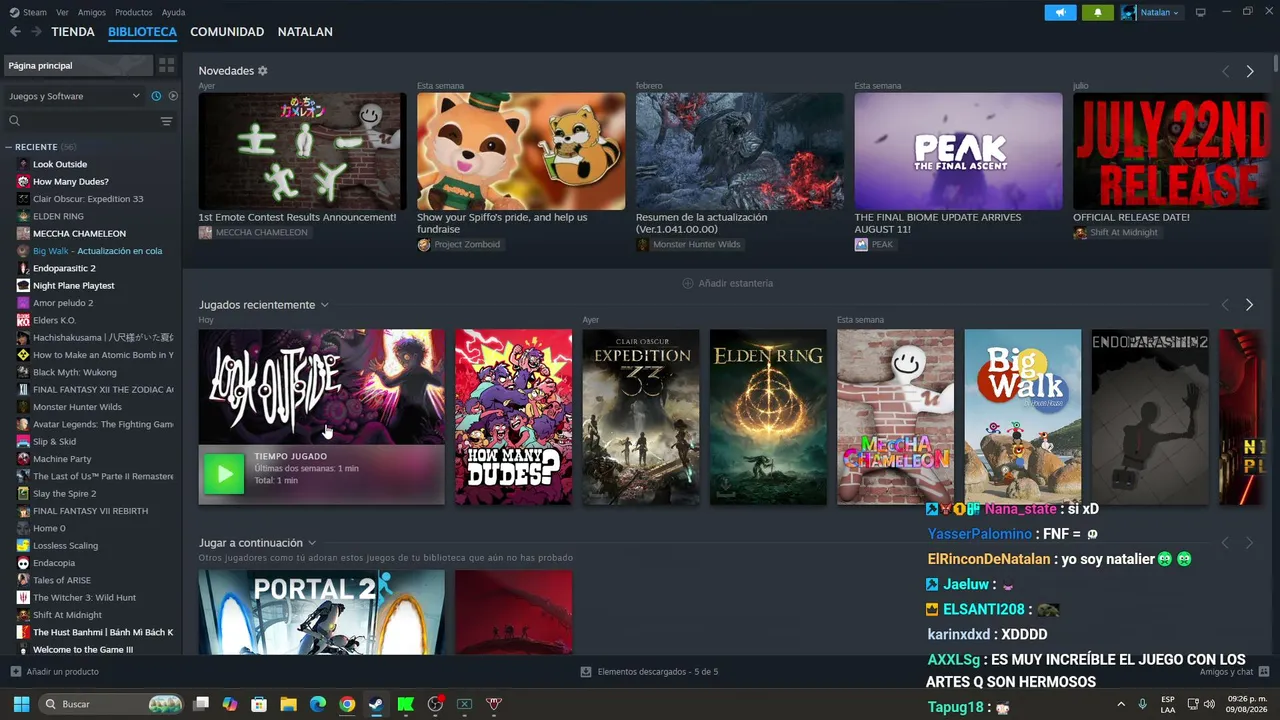Open the Ver menu
The width and height of the screenshot is (1280, 720).
63,13
